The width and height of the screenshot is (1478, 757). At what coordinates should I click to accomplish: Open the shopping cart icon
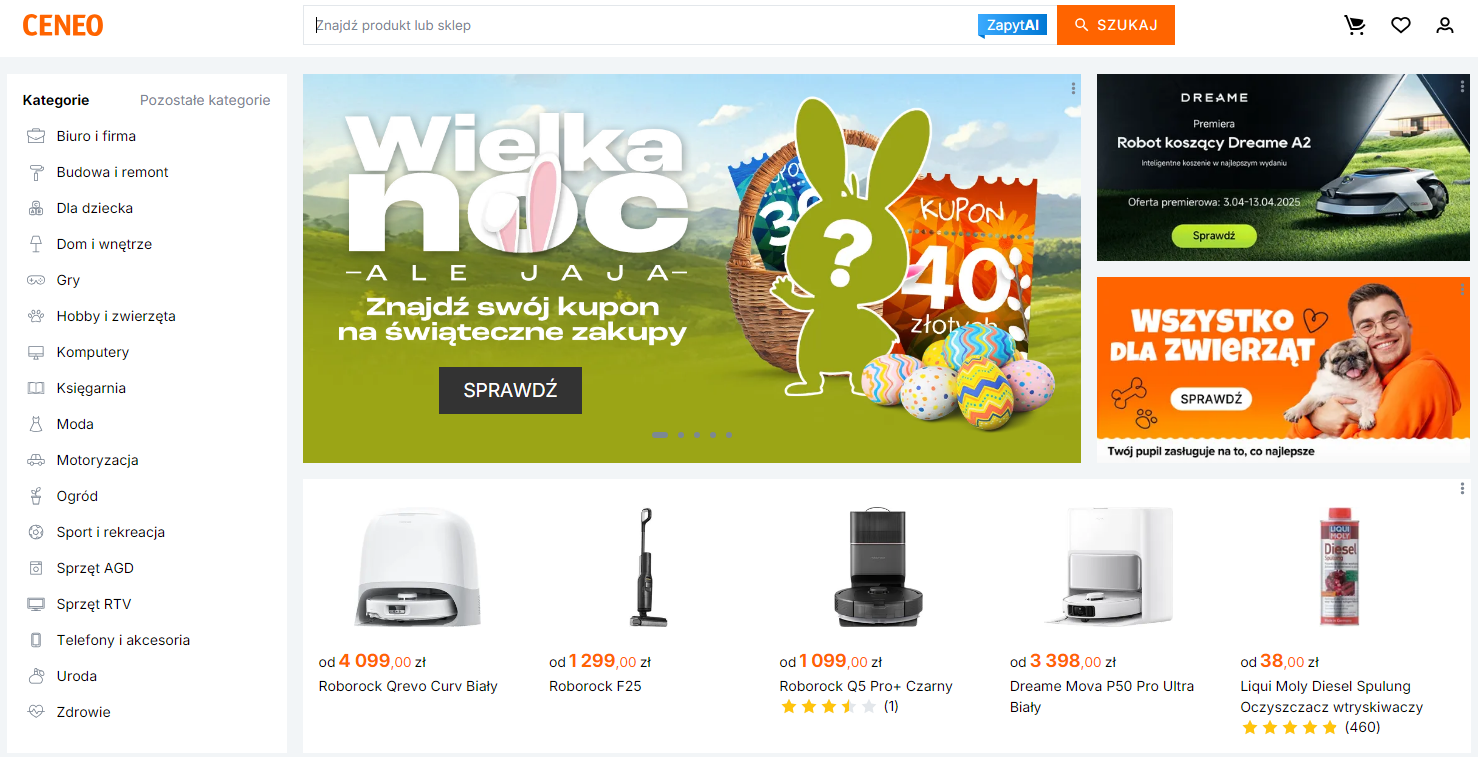pyautogui.click(x=1355, y=25)
